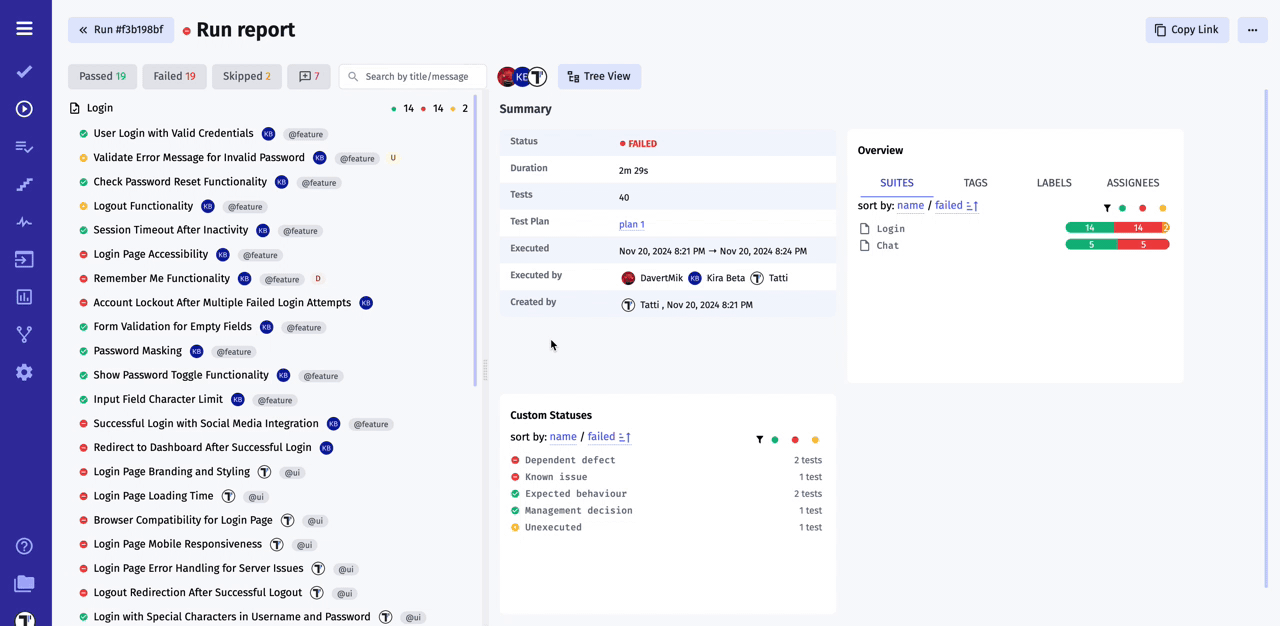The width and height of the screenshot is (1280, 626).
Task: Switch to Tree View
Action: click(599, 76)
